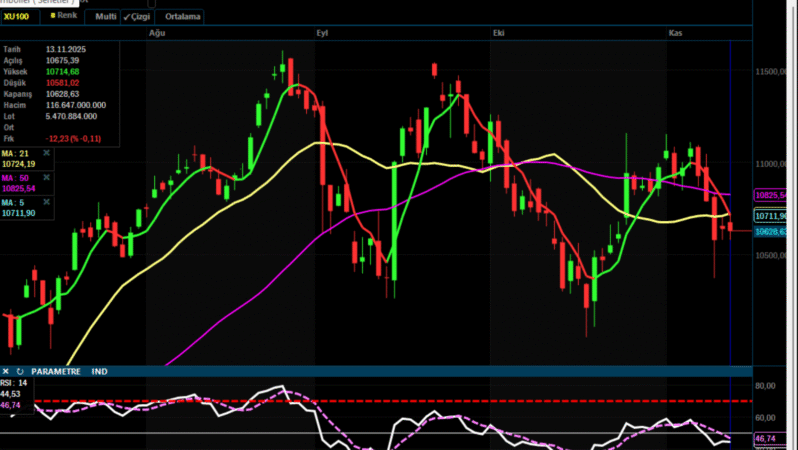The image size is (798, 450).
Task: Click the RSI : 14 indicator label
Action: point(14,384)
